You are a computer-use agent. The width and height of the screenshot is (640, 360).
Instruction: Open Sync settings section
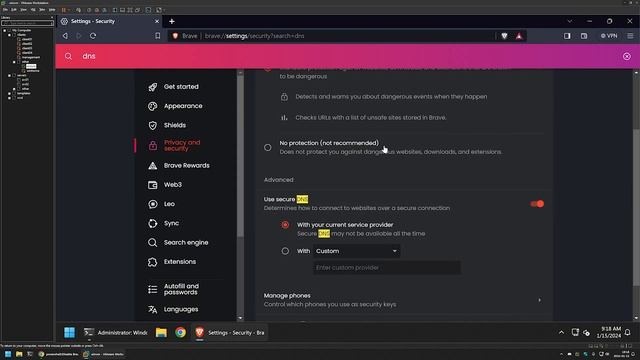coord(171,223)
